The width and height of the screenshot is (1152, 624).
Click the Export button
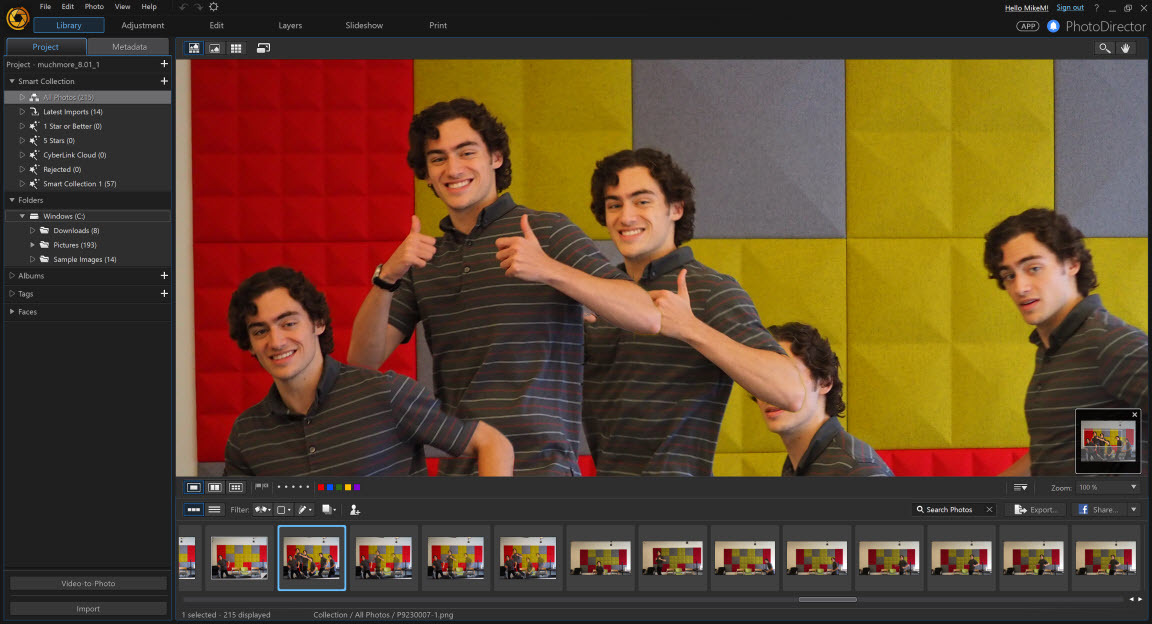click(x=1037, y=510)
